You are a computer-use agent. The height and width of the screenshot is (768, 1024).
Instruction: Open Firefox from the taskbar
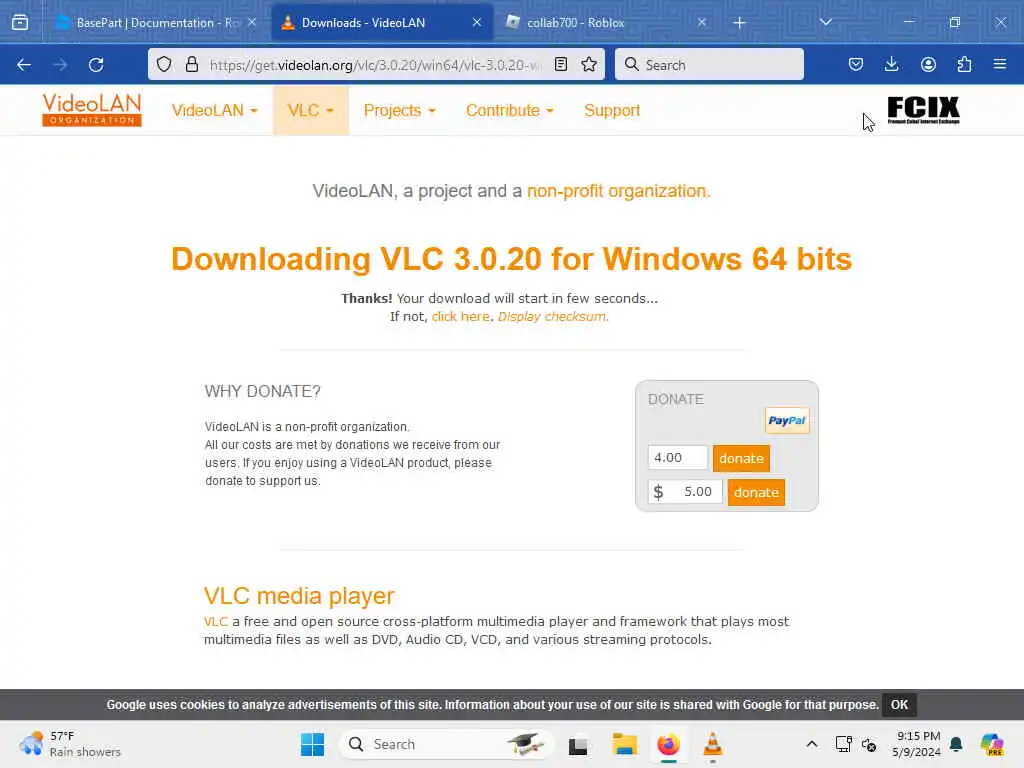point(668,744)
